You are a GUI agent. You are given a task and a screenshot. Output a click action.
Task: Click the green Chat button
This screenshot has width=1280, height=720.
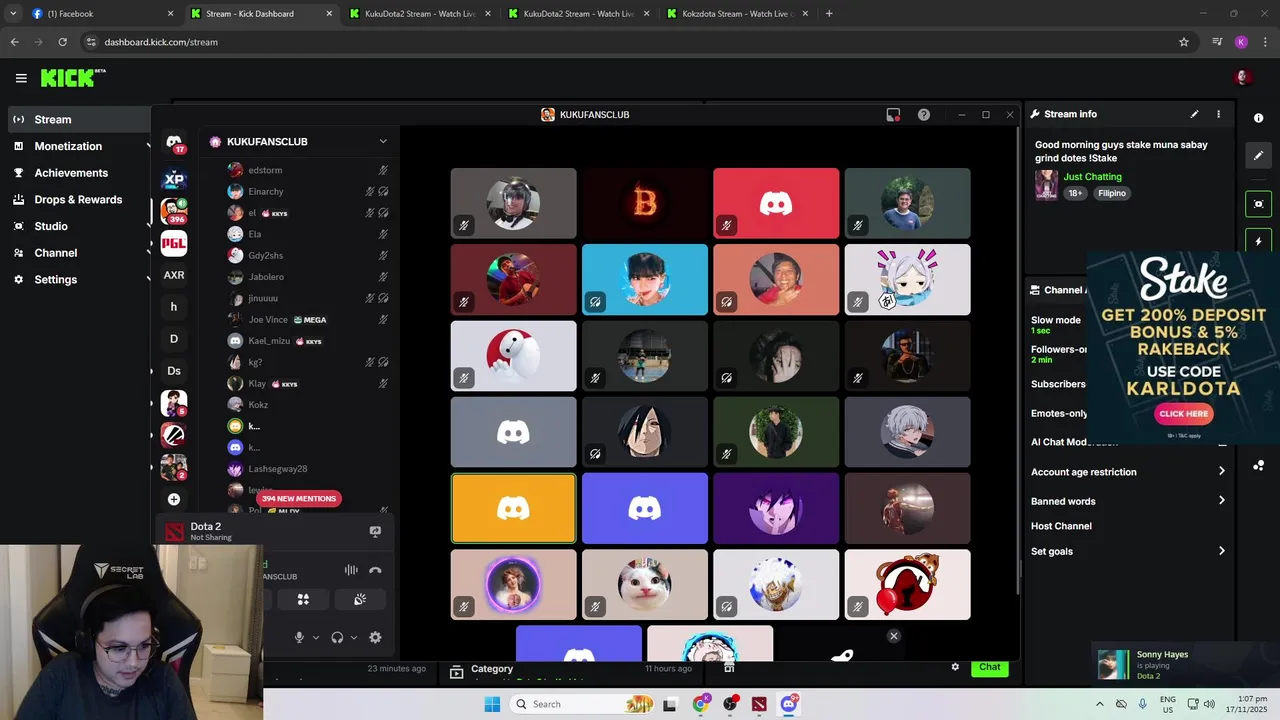[x=989, y=667]
